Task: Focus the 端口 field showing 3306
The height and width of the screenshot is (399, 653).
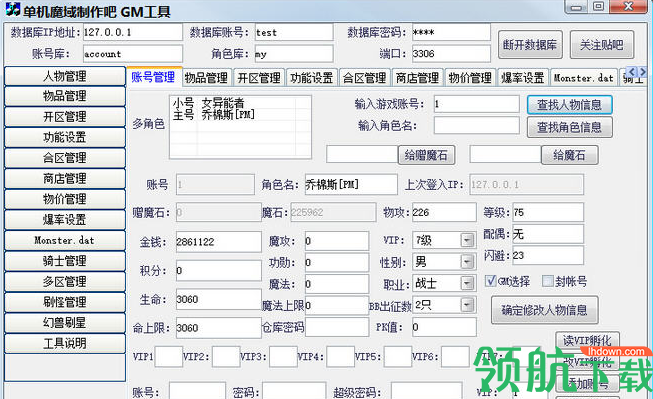Action: coord(451,54)
